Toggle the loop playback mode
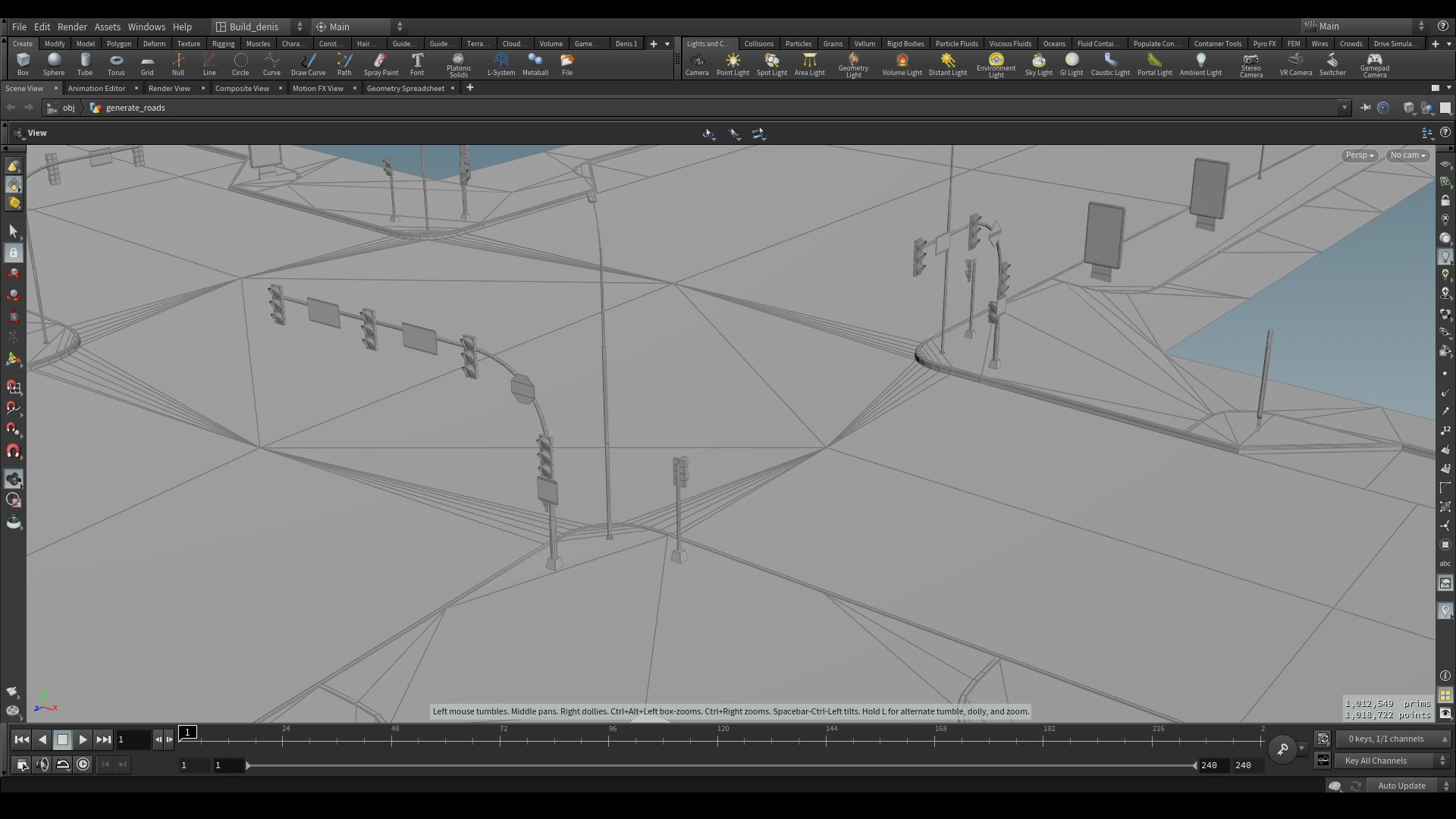The height and width of the screenshot is (819, 1456). 63,764
